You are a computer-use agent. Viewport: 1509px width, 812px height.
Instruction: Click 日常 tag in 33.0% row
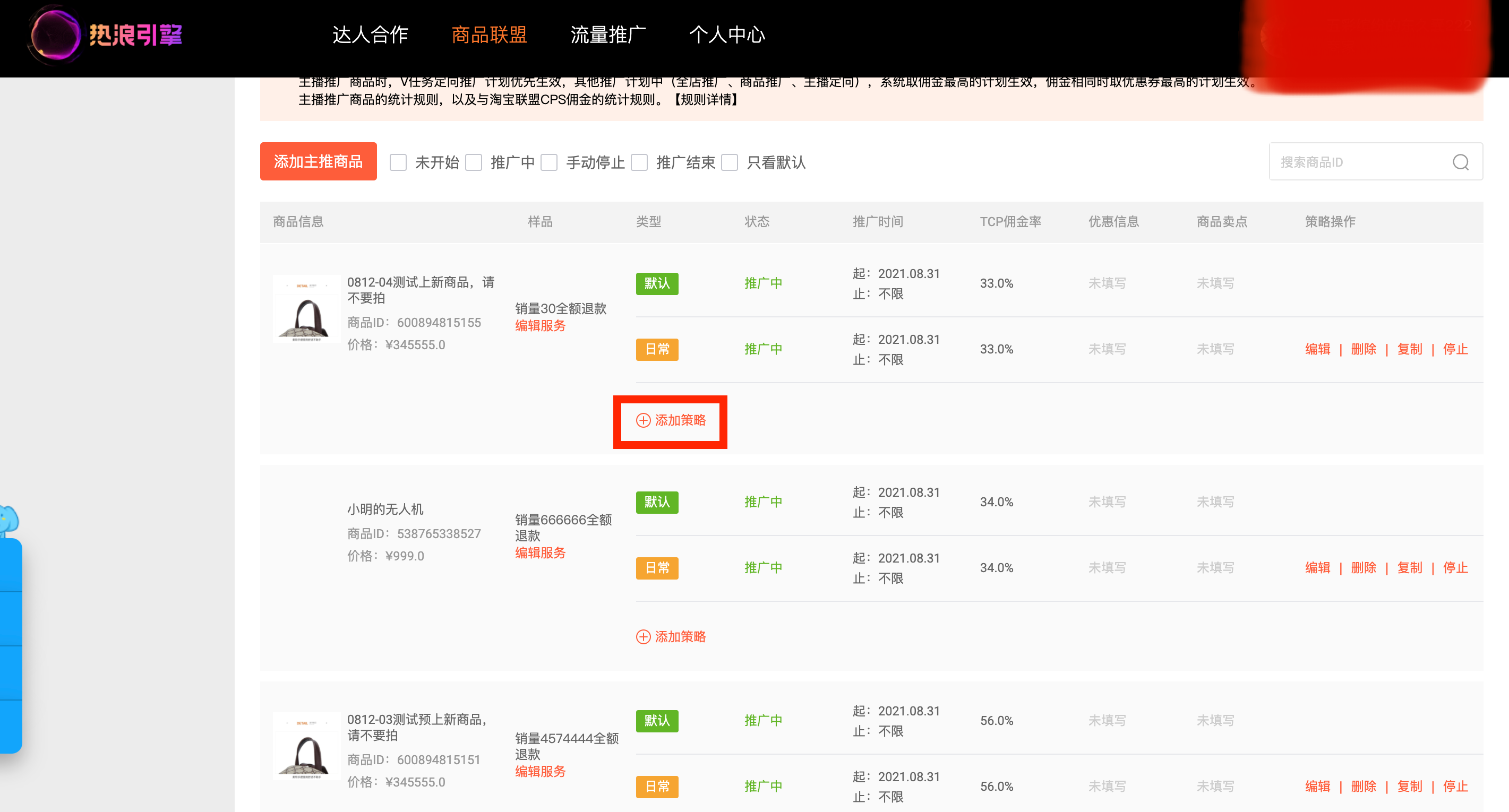pyautogui.click(x=657, y=350)
